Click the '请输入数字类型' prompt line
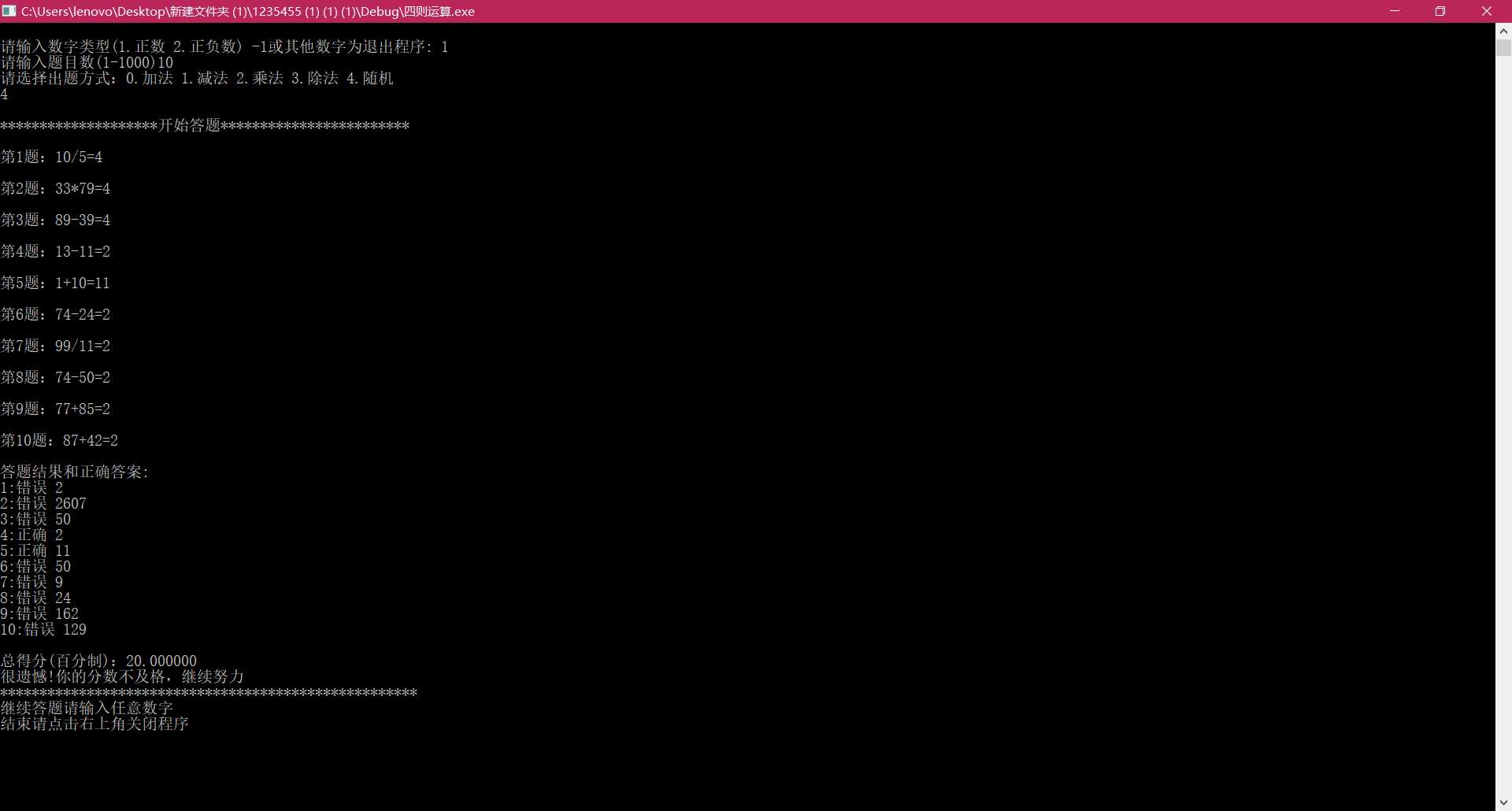Viewport: 1512px width, 811px height. point(224,46)
